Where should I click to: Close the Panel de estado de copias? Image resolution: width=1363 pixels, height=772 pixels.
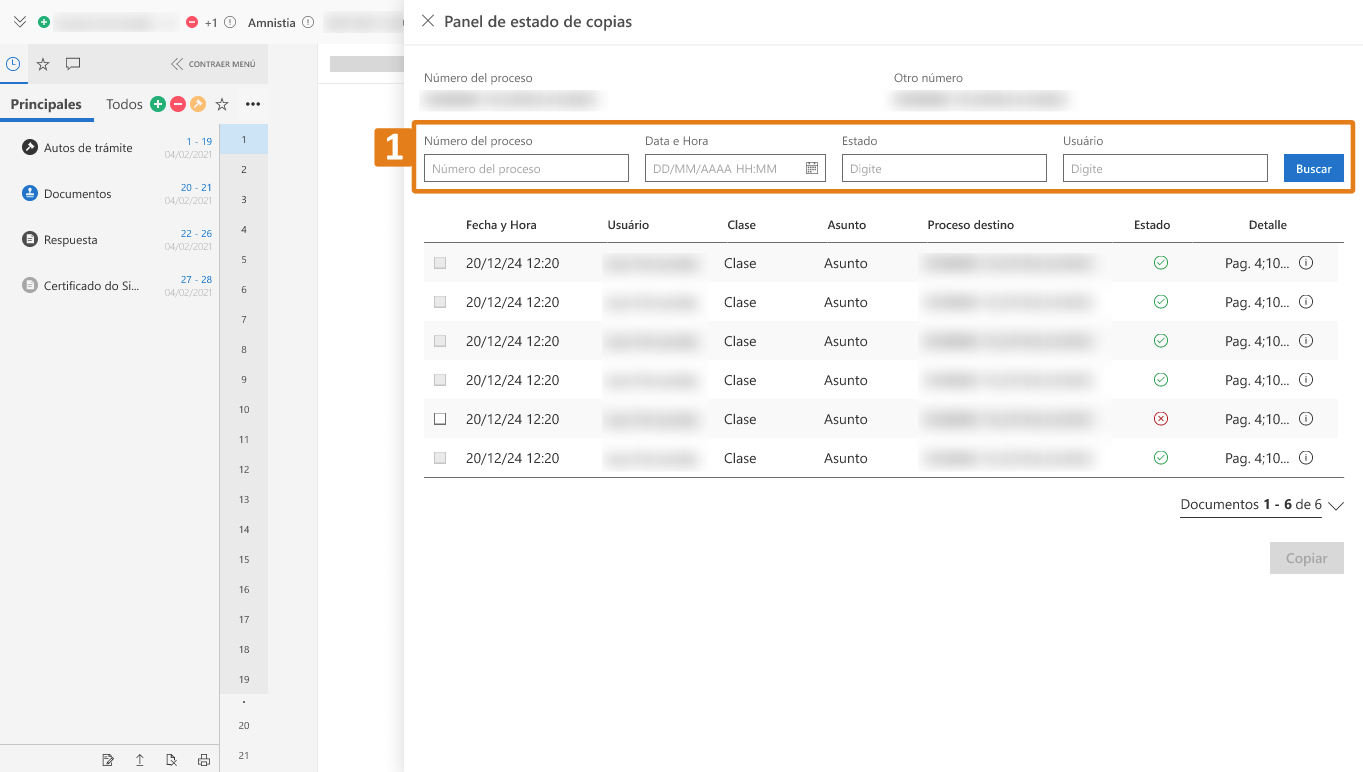[428, 21]
